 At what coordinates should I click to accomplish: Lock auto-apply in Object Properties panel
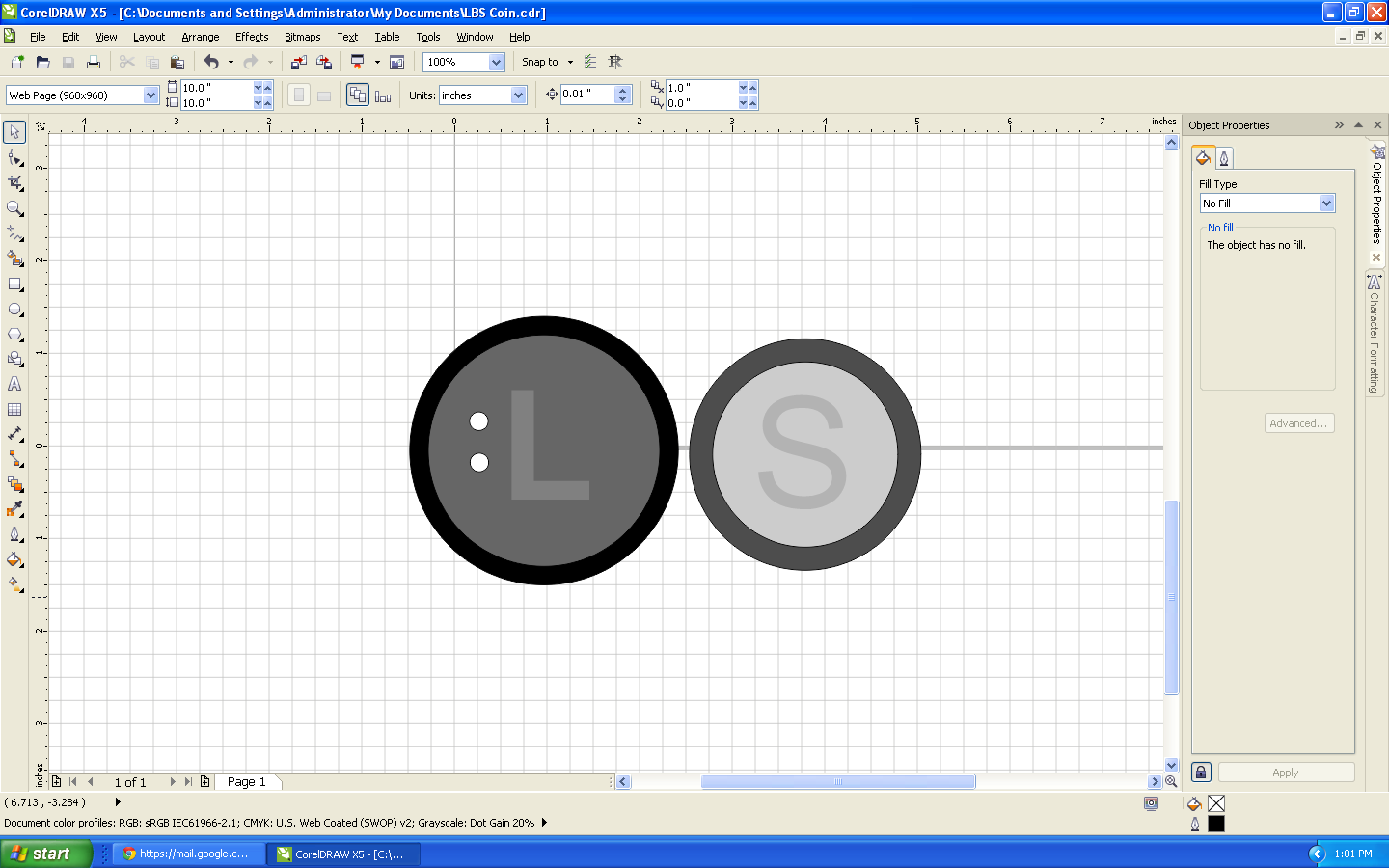click(1200, 773)
